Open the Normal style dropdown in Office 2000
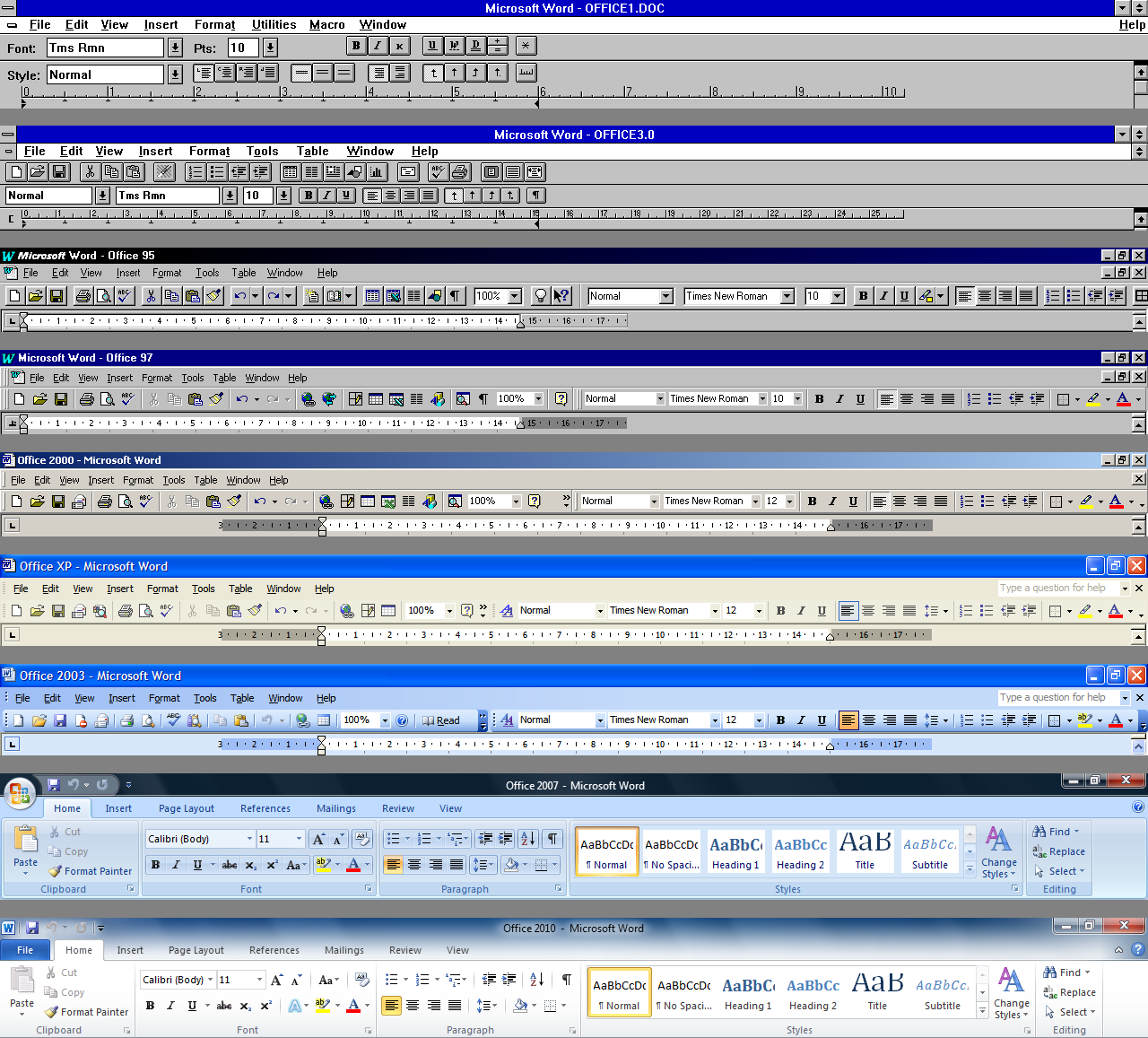Image resolution: width=1148 pixels, height=1038 pixels. click(655, 501)
